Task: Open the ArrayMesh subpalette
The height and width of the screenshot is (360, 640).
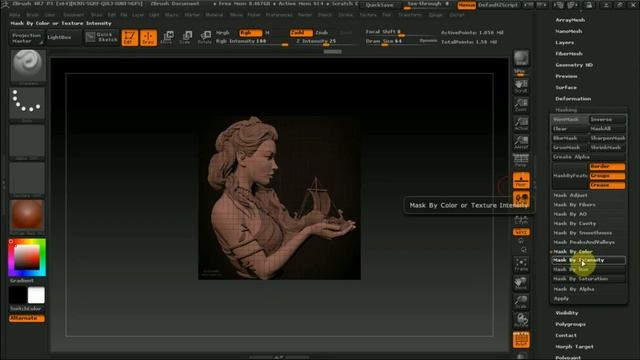Action: tap(570, 20)
